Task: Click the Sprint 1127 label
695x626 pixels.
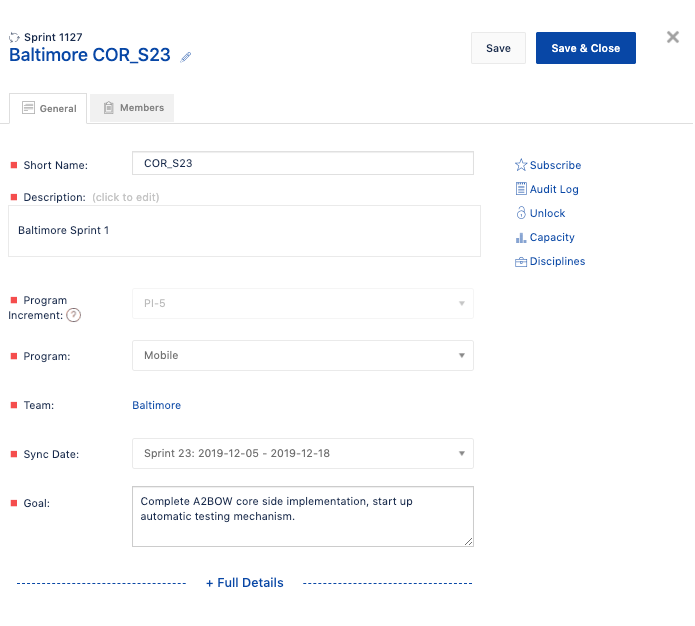Action: (x=53, y=37)
